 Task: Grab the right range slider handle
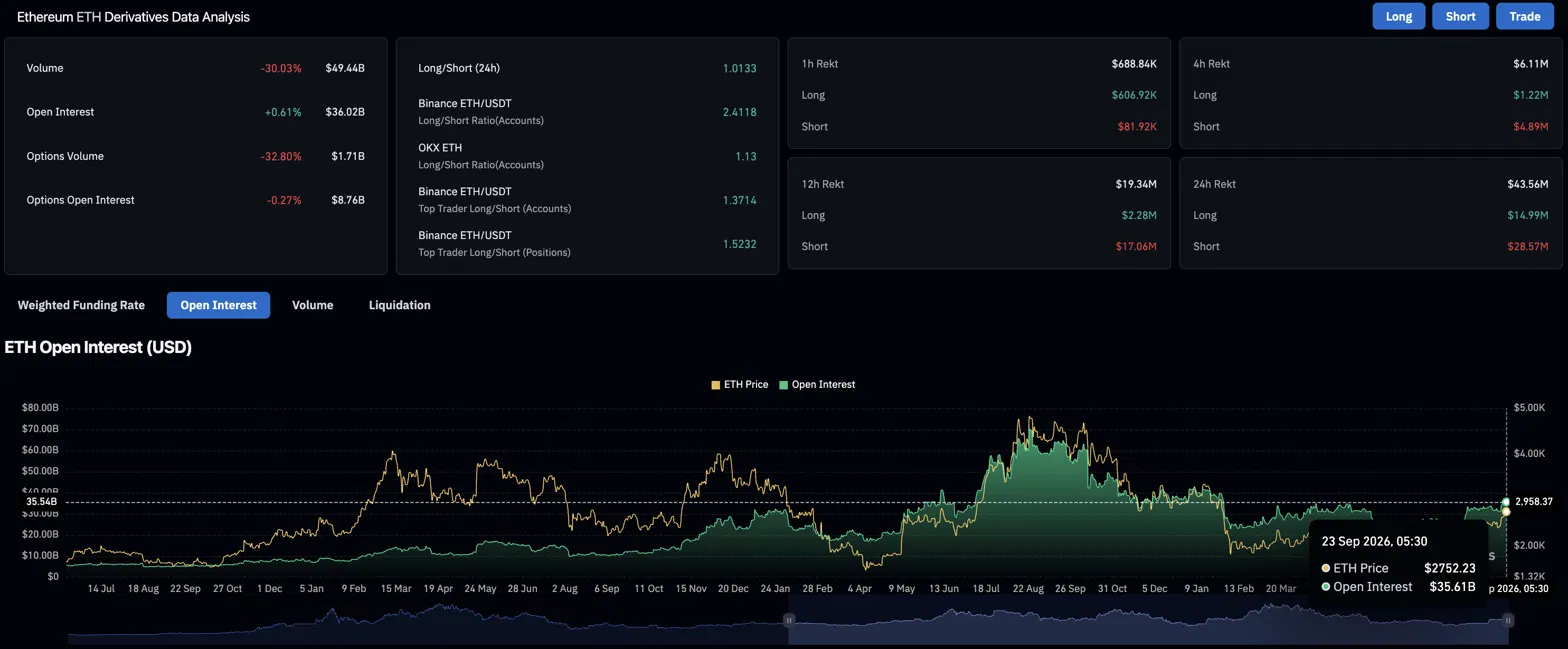[x=1508, y=620]
